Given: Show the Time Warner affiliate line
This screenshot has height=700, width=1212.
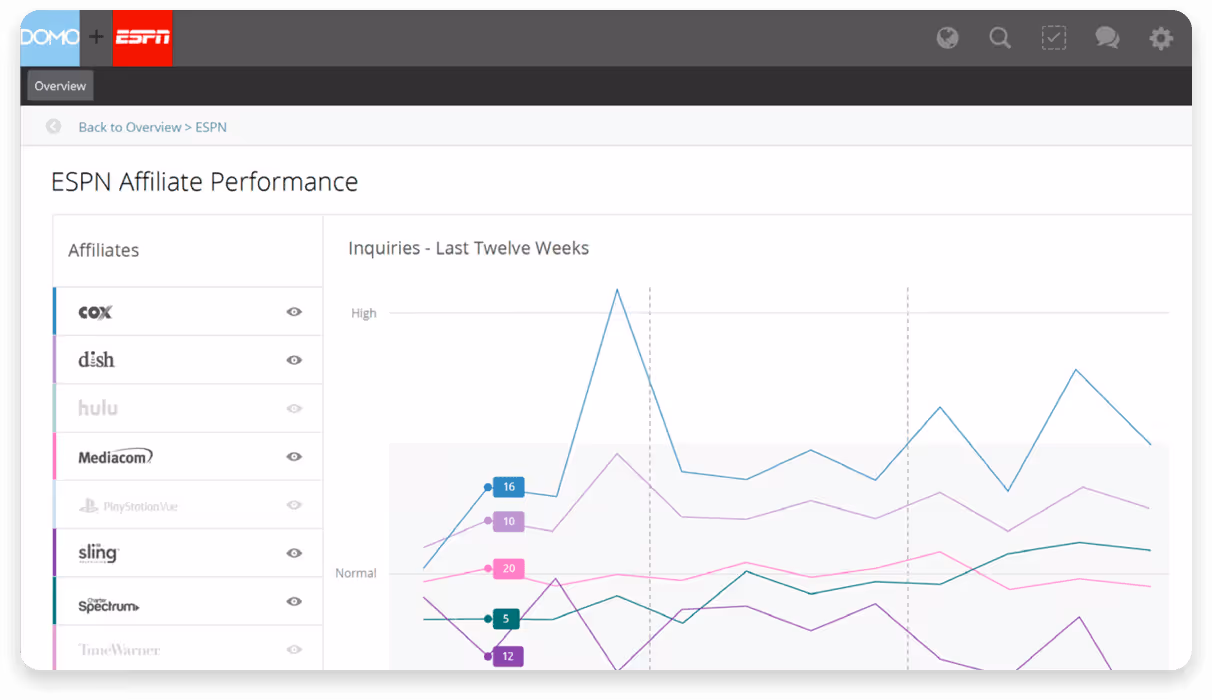Looking at the screenshot, I should (294, 649).
